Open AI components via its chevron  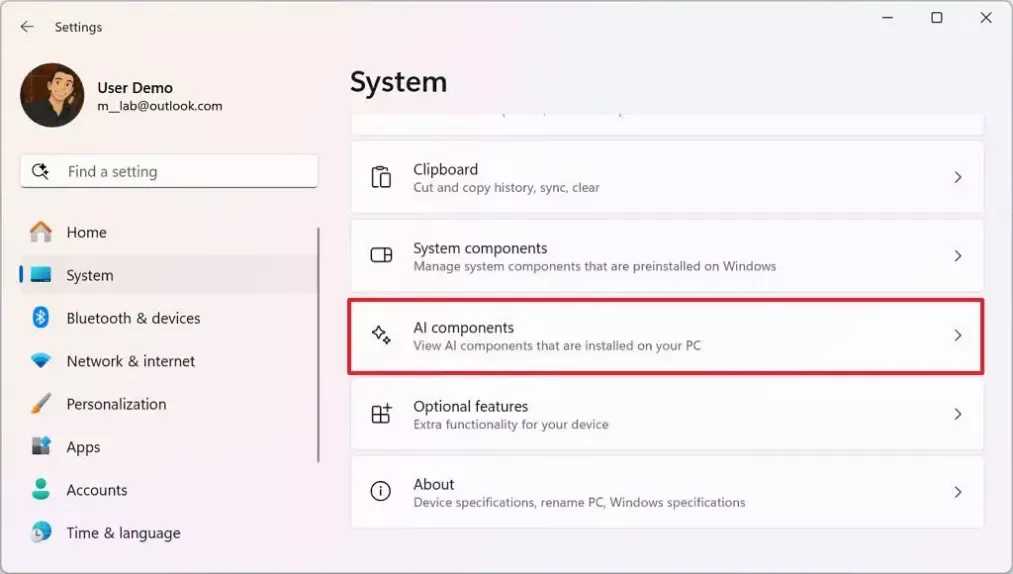957,335
